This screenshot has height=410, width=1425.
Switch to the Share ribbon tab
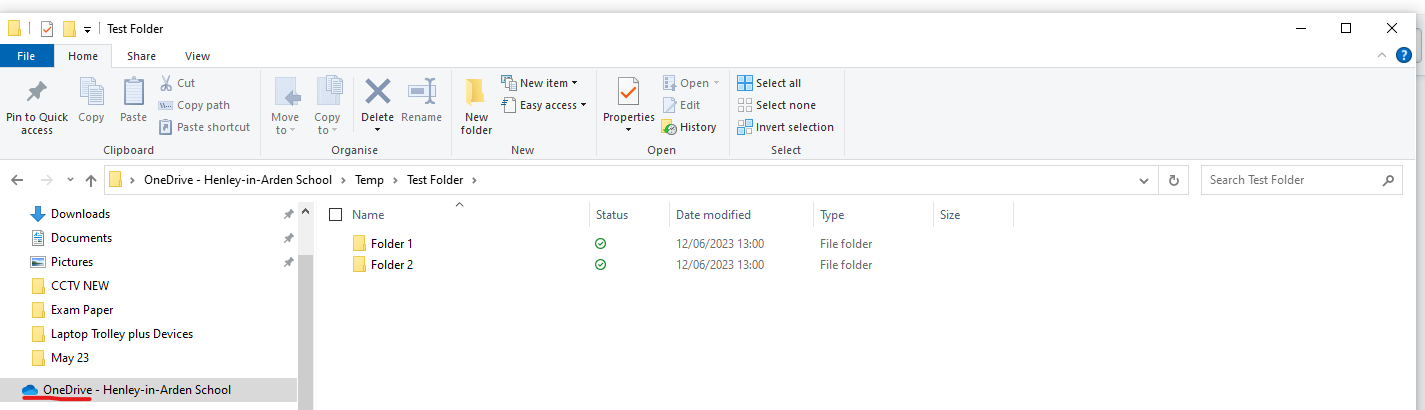(x=141, y=56)
